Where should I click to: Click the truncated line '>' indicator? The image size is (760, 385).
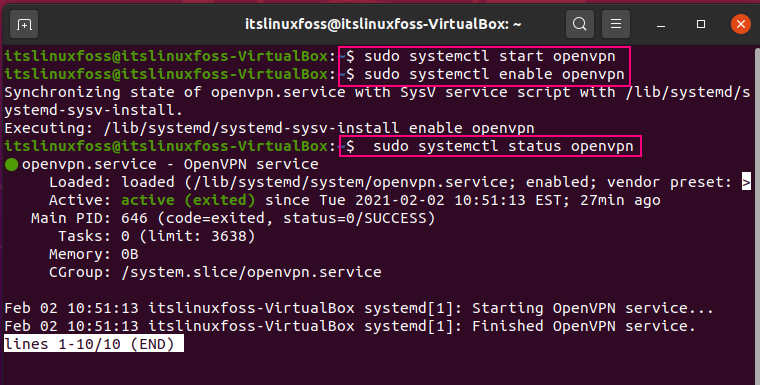coord(746,182)
